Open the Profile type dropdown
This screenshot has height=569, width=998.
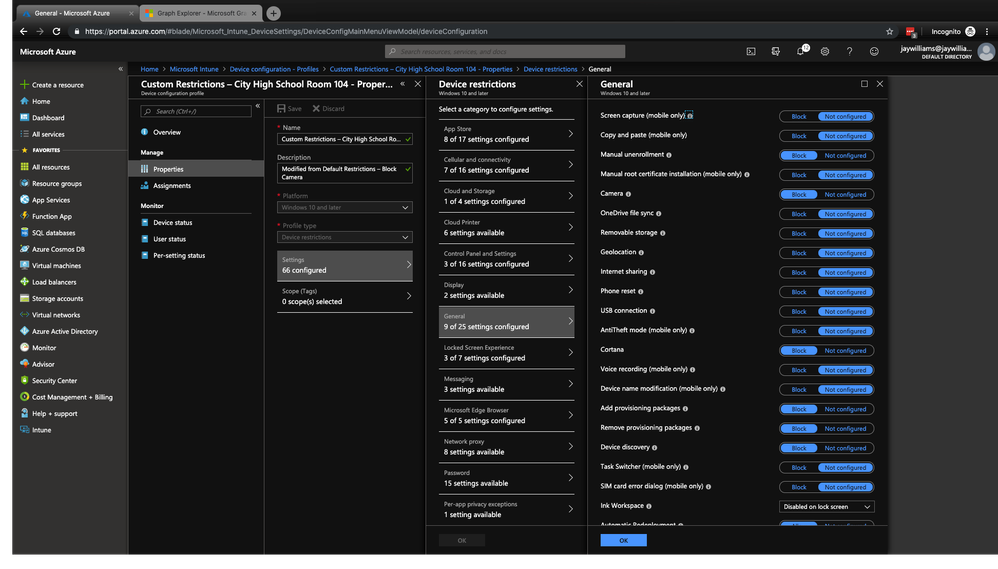tap(344, 237)
